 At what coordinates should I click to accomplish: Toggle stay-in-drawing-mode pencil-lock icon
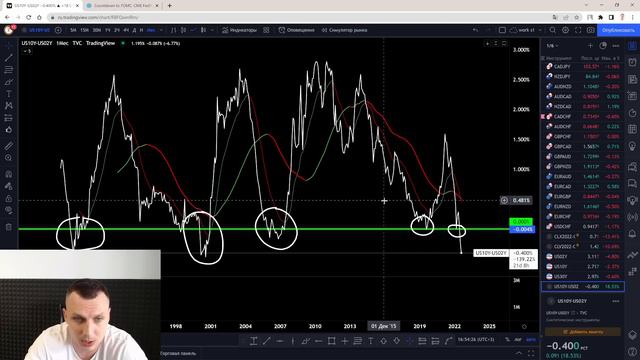(9, 186)
